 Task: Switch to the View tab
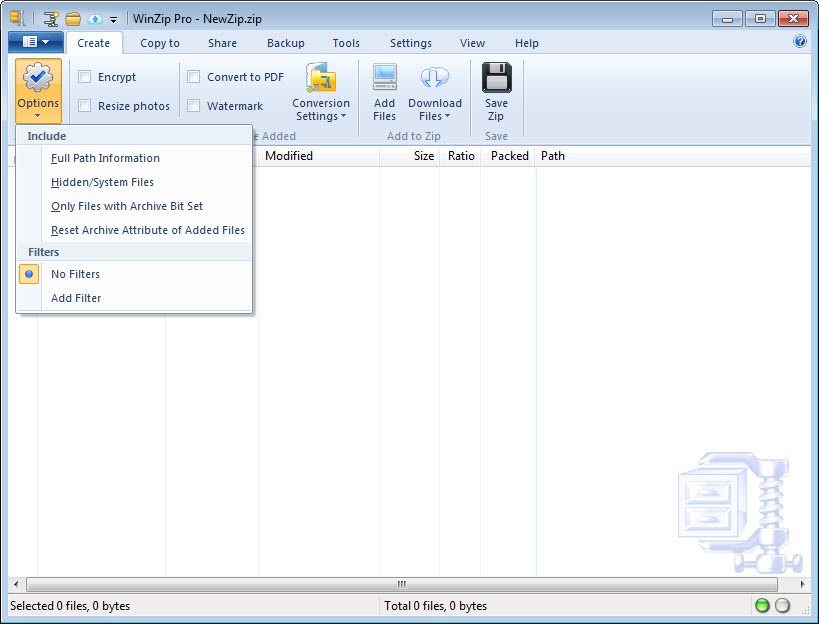coord(473,43)
